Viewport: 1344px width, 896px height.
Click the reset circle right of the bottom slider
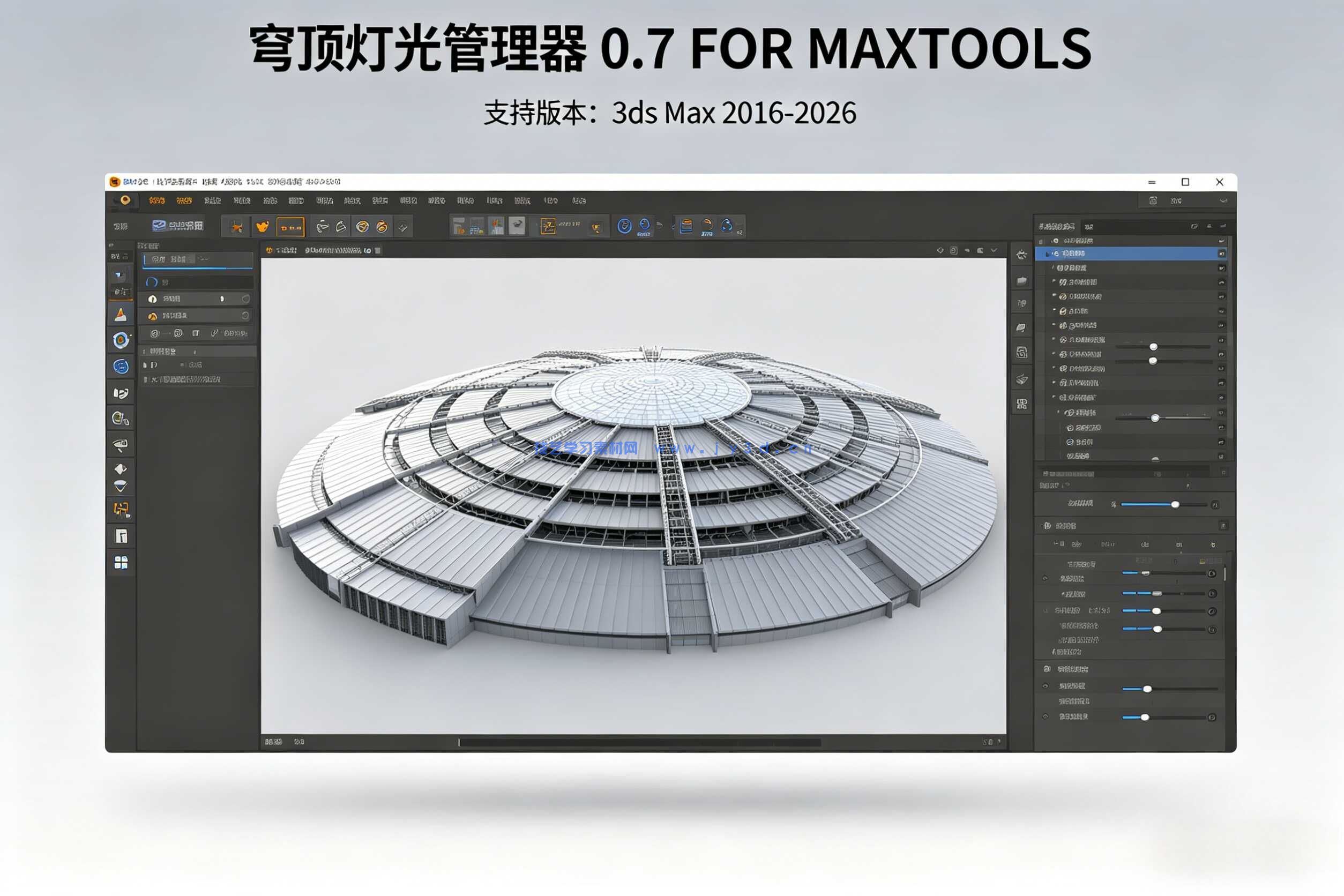(x=1212, y=717)
